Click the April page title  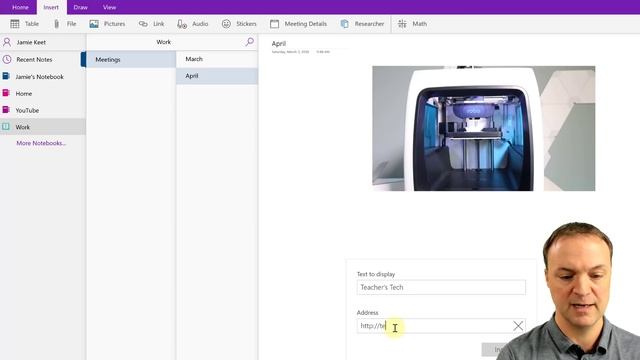coord(279,43)
